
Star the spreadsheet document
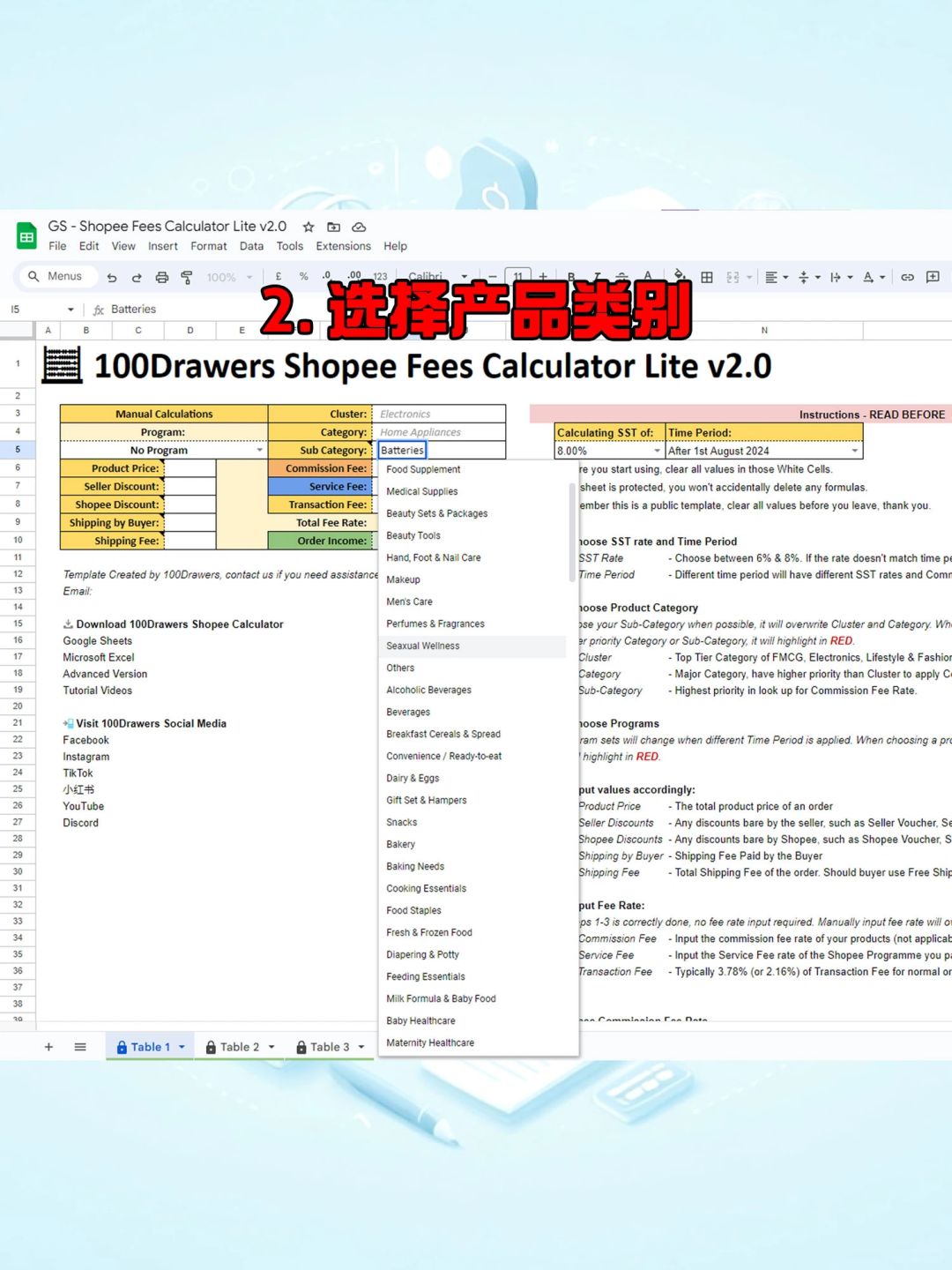tap(308, 227)
